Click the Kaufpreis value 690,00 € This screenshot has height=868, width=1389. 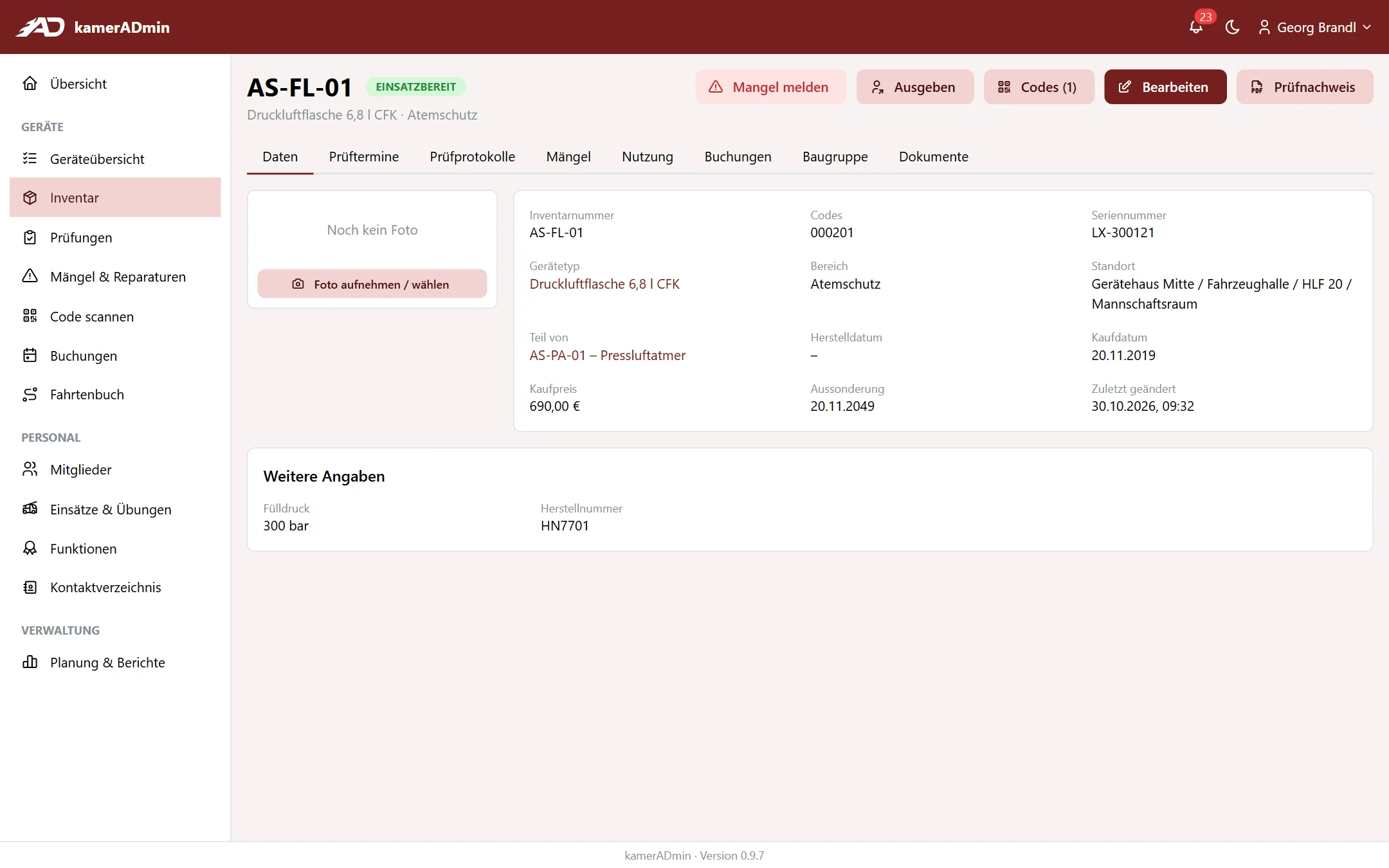pyautogui.click(x=554, y=406)
